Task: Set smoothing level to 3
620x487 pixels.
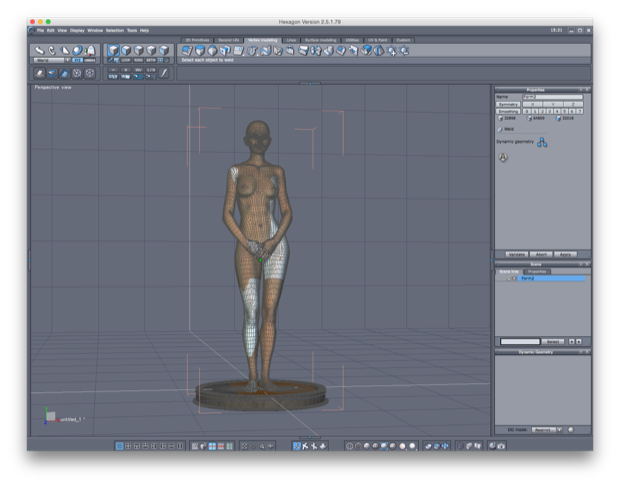Action: pos(550,111)
